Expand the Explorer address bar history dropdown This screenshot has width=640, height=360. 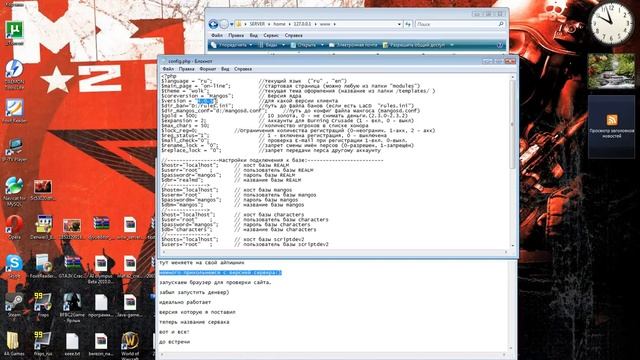tap(399, 24)
